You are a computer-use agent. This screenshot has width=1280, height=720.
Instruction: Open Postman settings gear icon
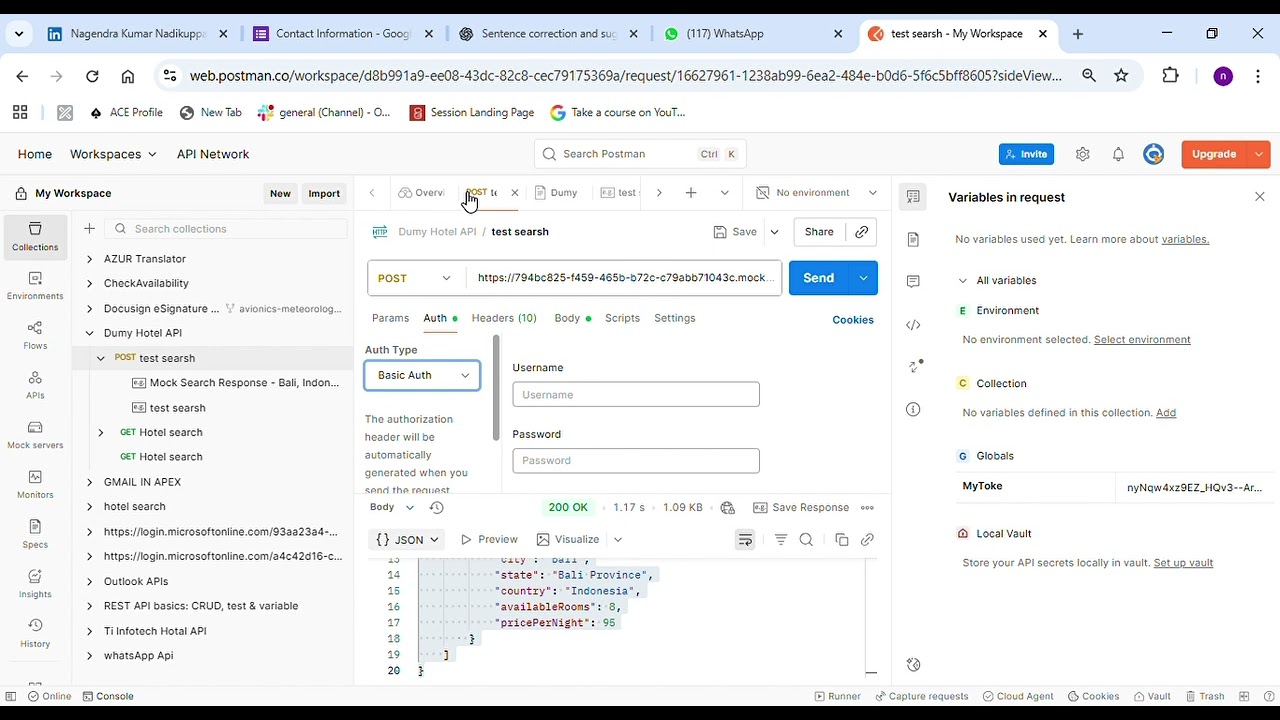(1082, 154)
